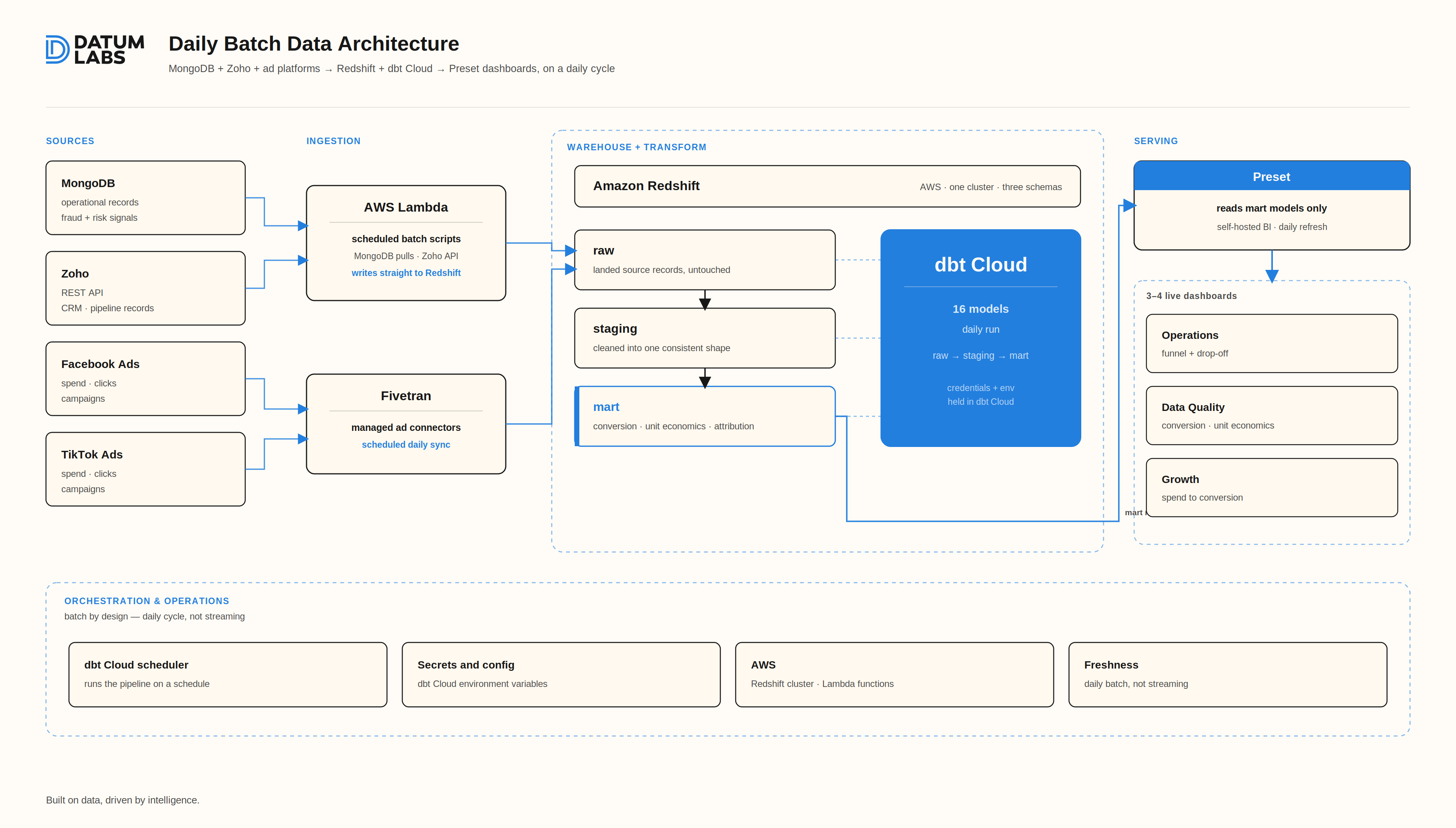Click 'cleaned into one consistent shape' text

(x=661, y=348)
